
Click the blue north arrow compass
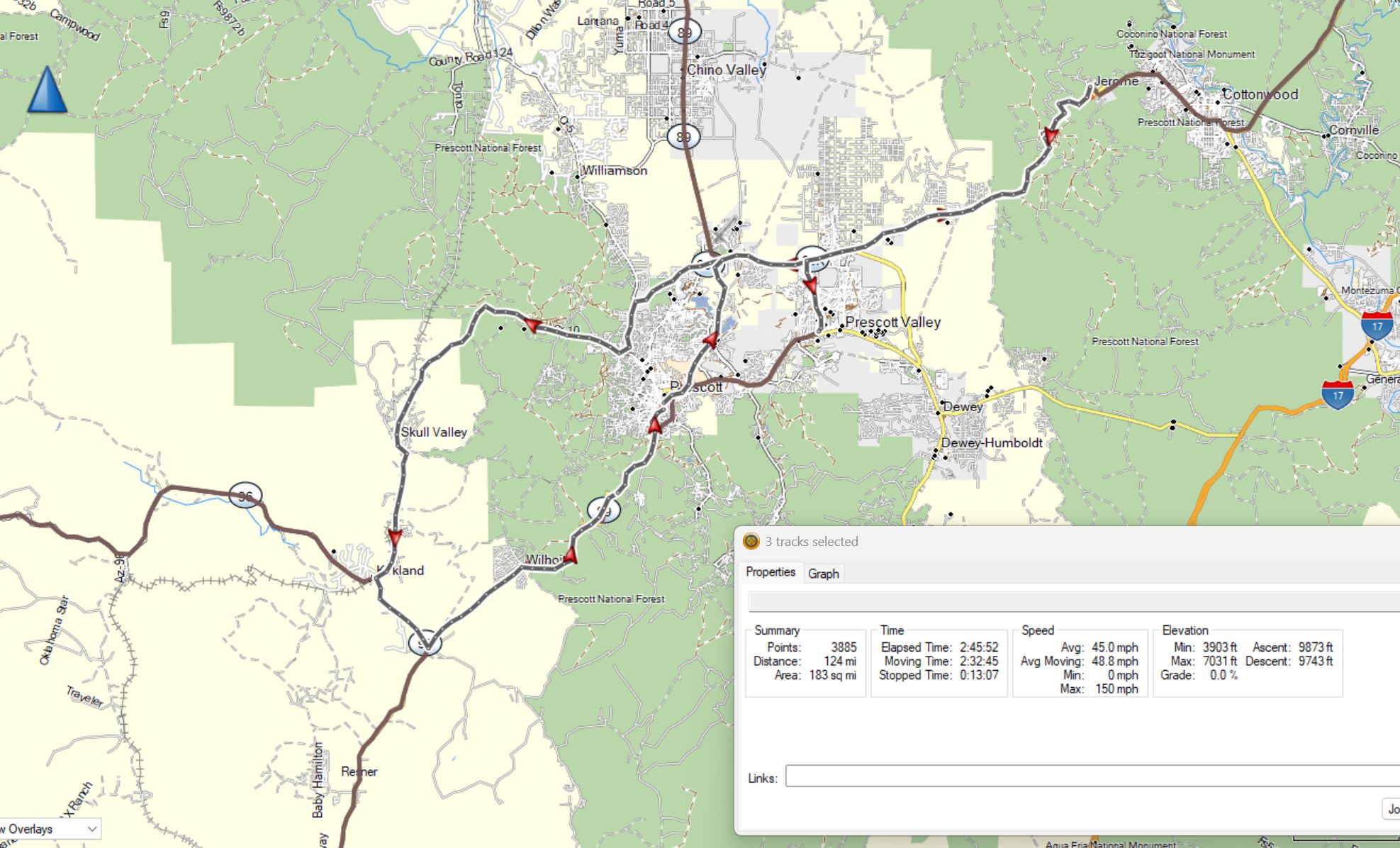click(47, 91)
